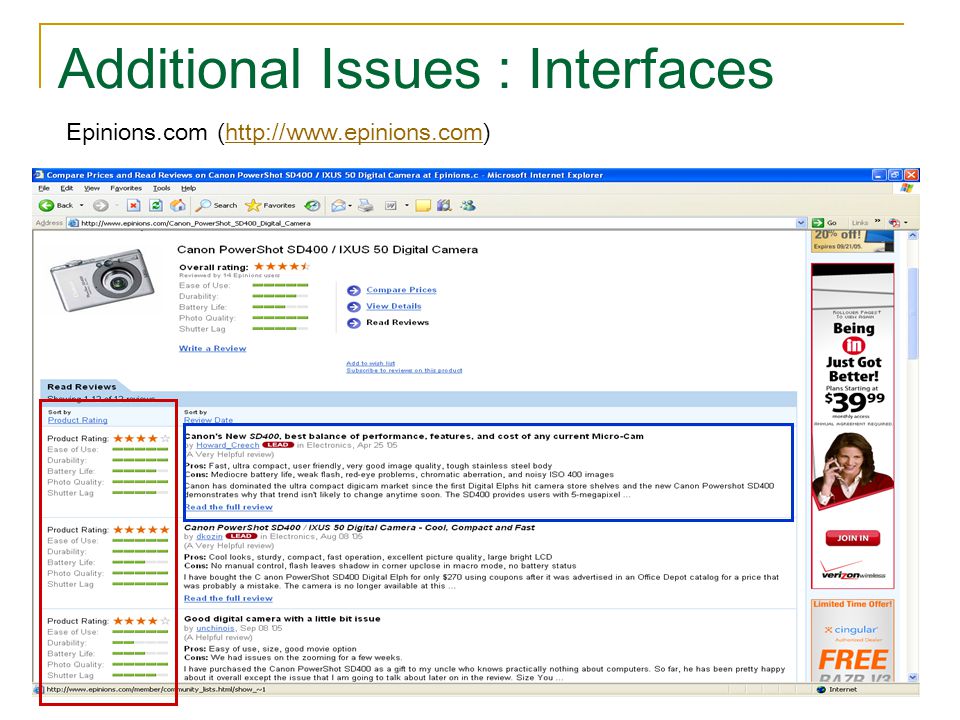The height and width of the screenshot is (720, 960).
Task: Read the full review by Howard_Creech
Action: (x=228, y=507)
